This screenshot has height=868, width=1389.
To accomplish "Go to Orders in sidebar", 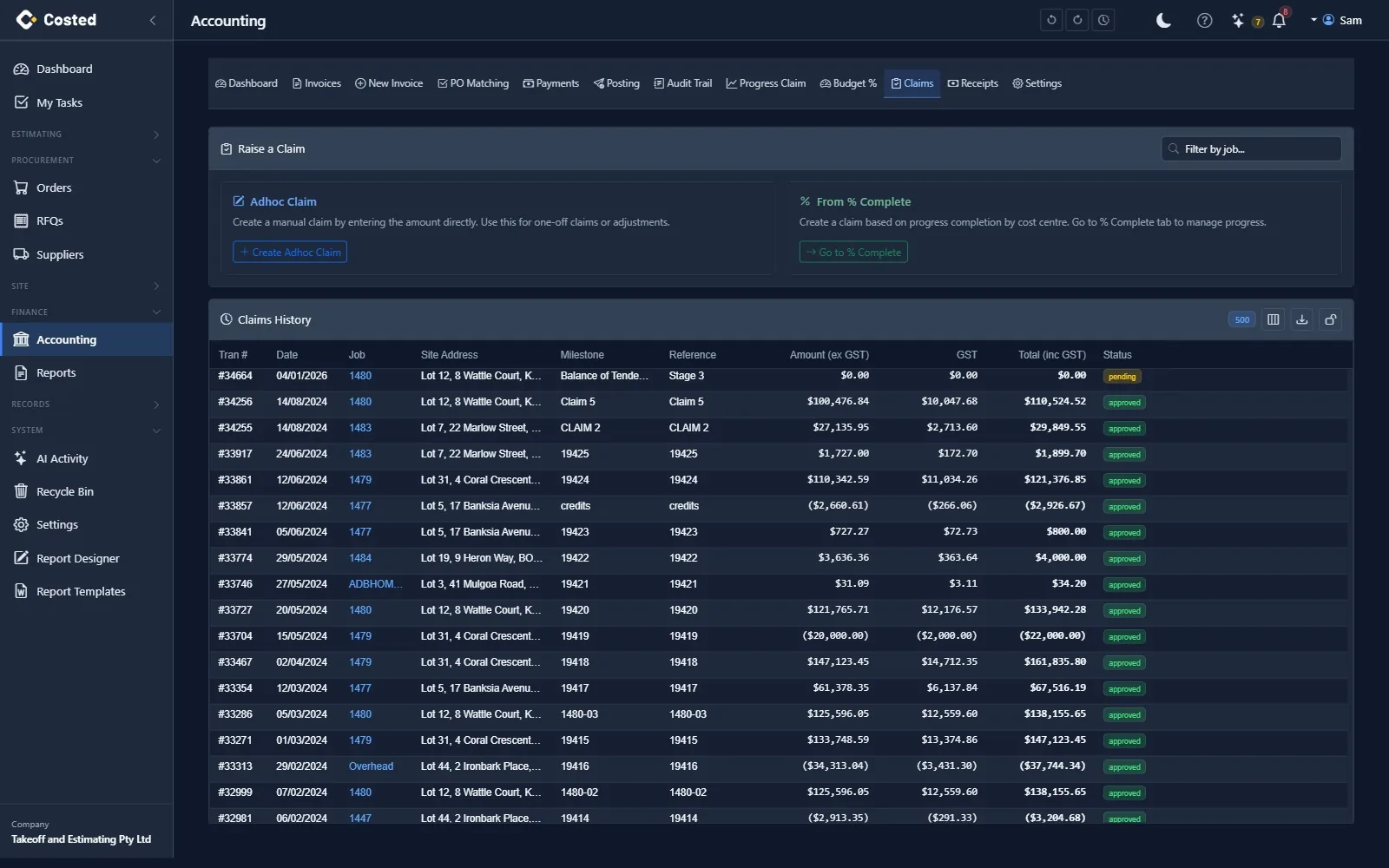I will (x=86, y=187).
